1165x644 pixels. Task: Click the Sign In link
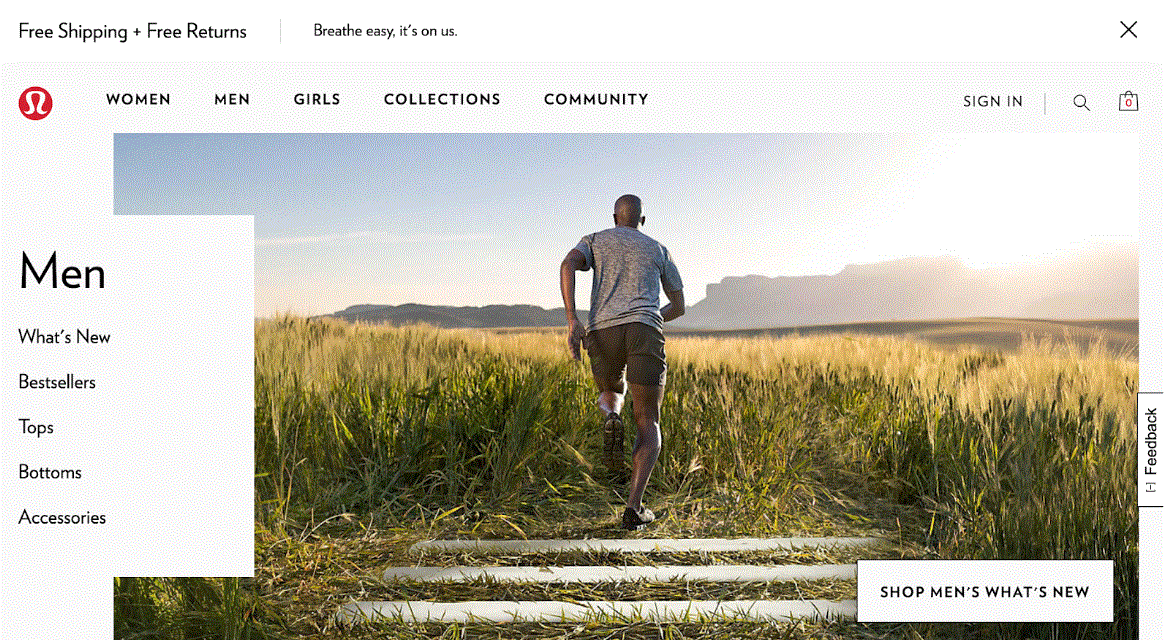tap(993, 102)
